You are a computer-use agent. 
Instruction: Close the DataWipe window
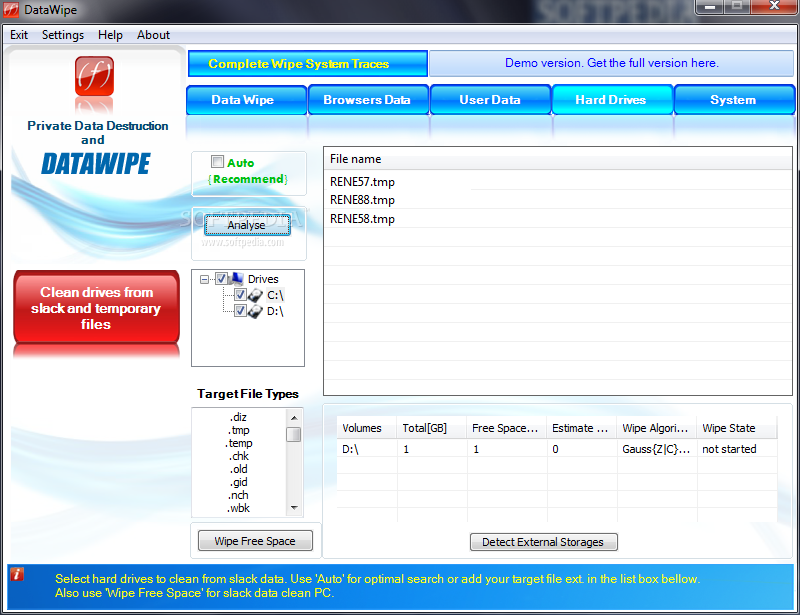[x=774, y=6]
